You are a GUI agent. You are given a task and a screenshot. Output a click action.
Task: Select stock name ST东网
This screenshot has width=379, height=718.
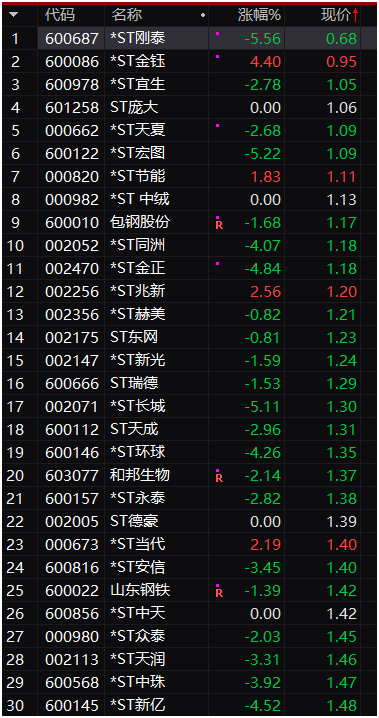coord(134,337)
